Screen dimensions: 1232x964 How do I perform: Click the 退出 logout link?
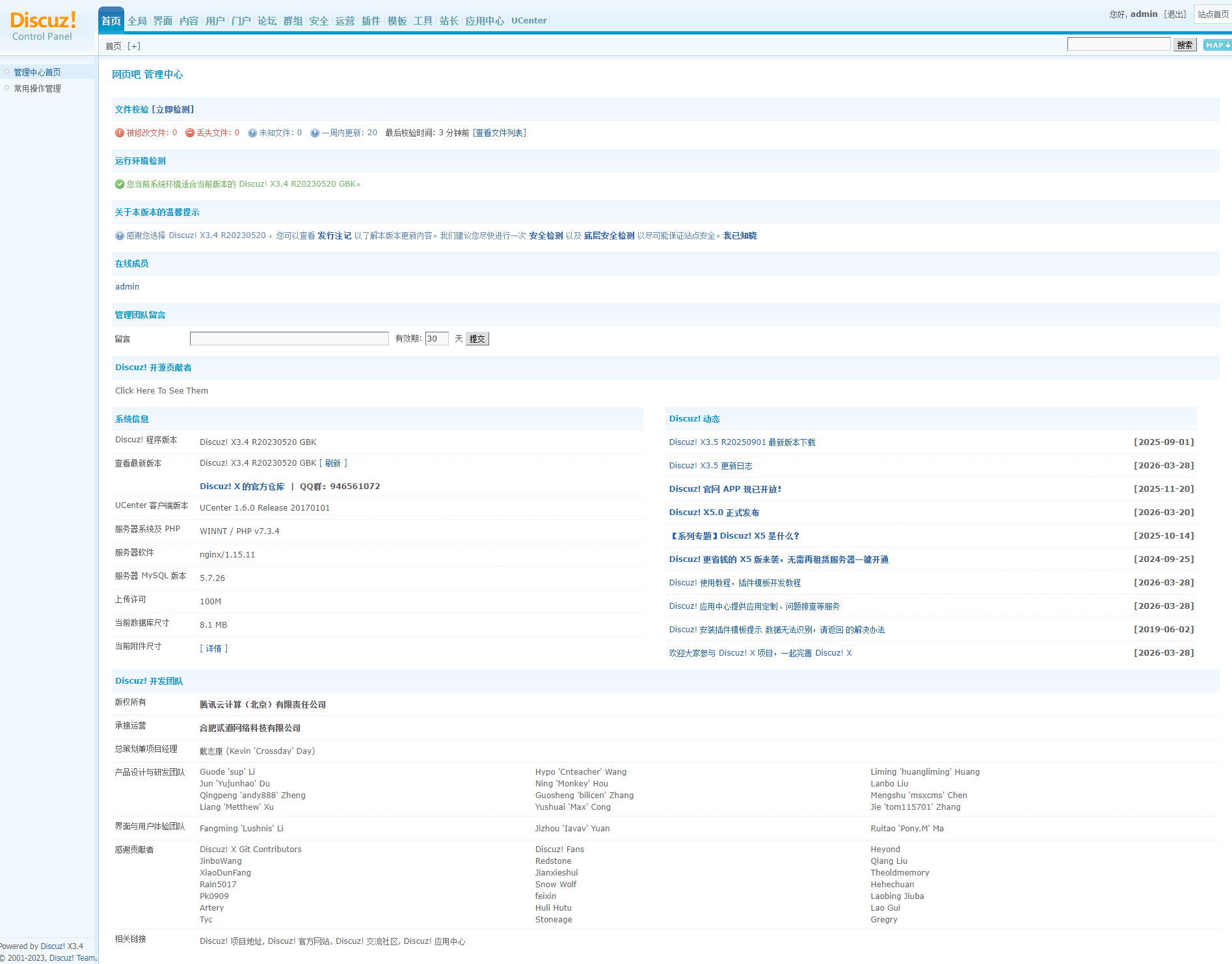pyautogui.click(x=1175, y=14)
